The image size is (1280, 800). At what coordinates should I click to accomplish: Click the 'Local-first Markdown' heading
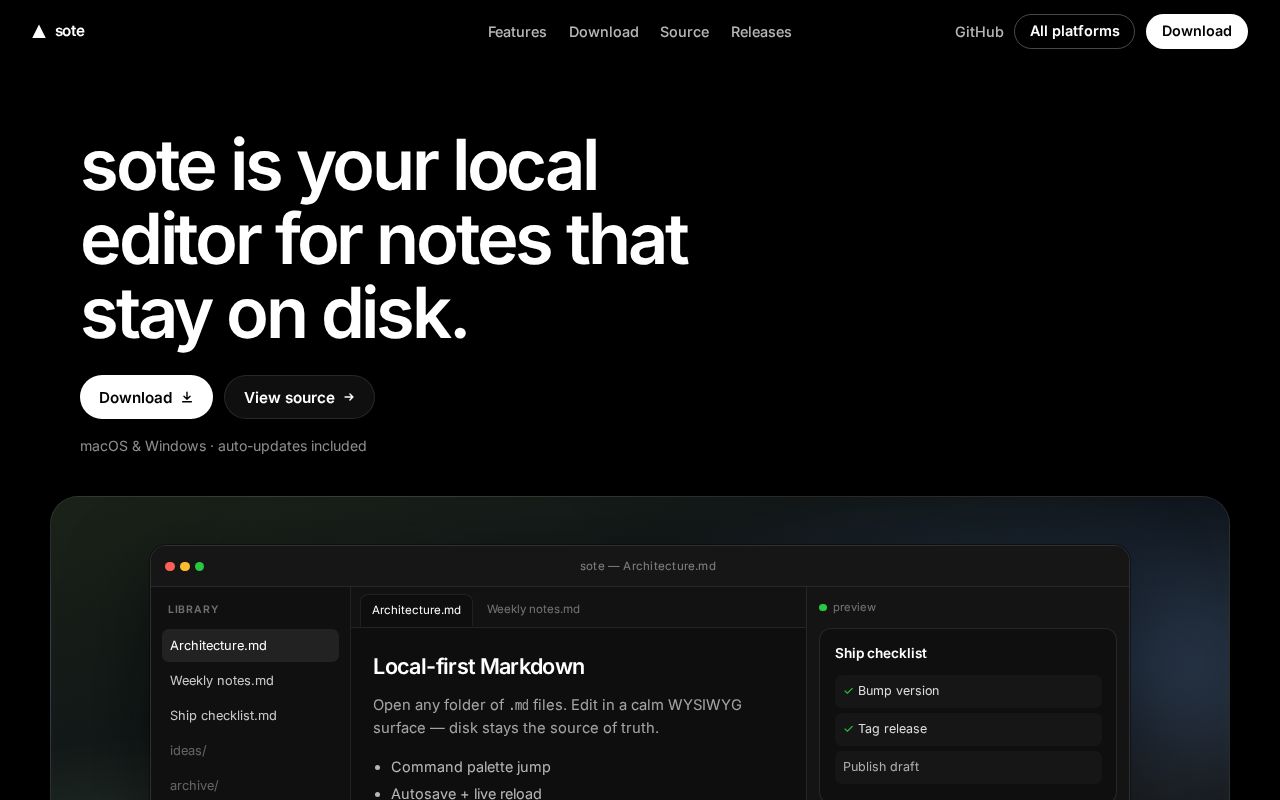479,666
